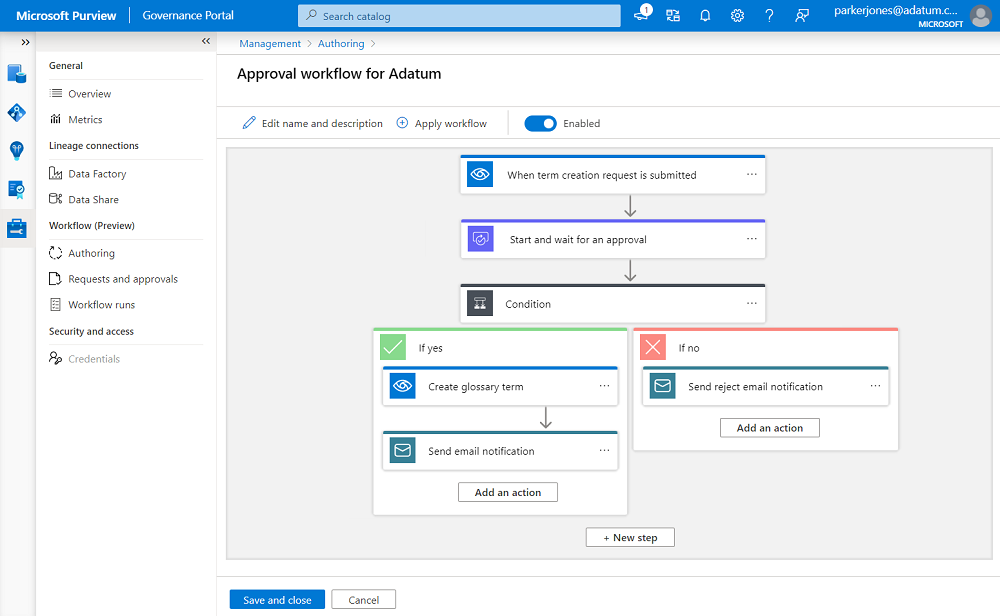Select the Data map icon in the sidebar

point(15,112)
